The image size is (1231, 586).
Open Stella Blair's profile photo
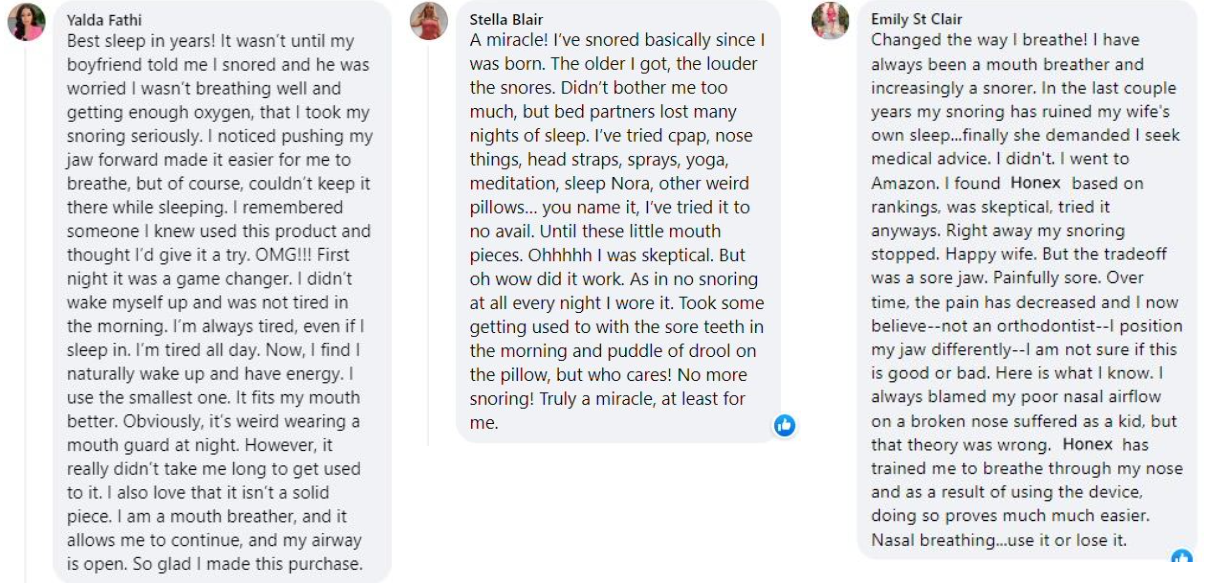point(429,21)
